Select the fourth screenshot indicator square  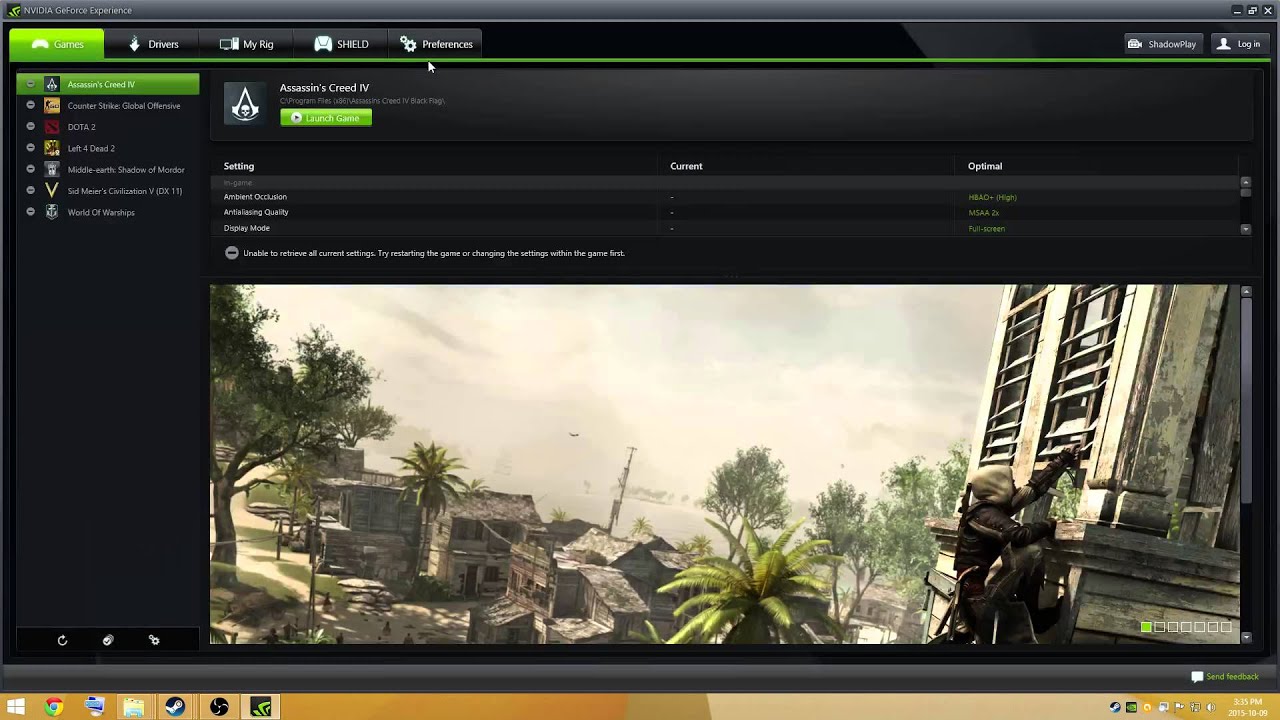coord(1186,627)
